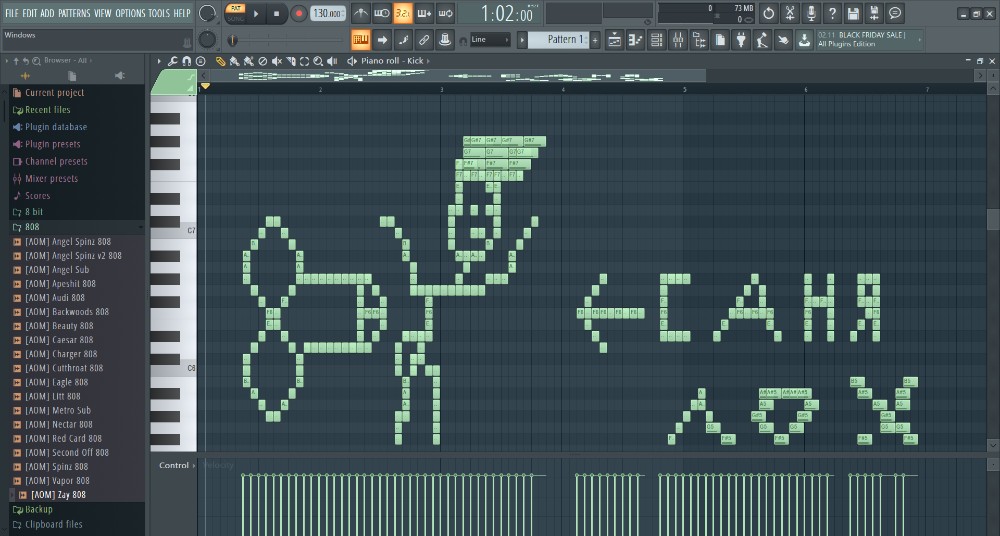Open the PATTERNS menu

pyautogui.click(x=75, y=13)
